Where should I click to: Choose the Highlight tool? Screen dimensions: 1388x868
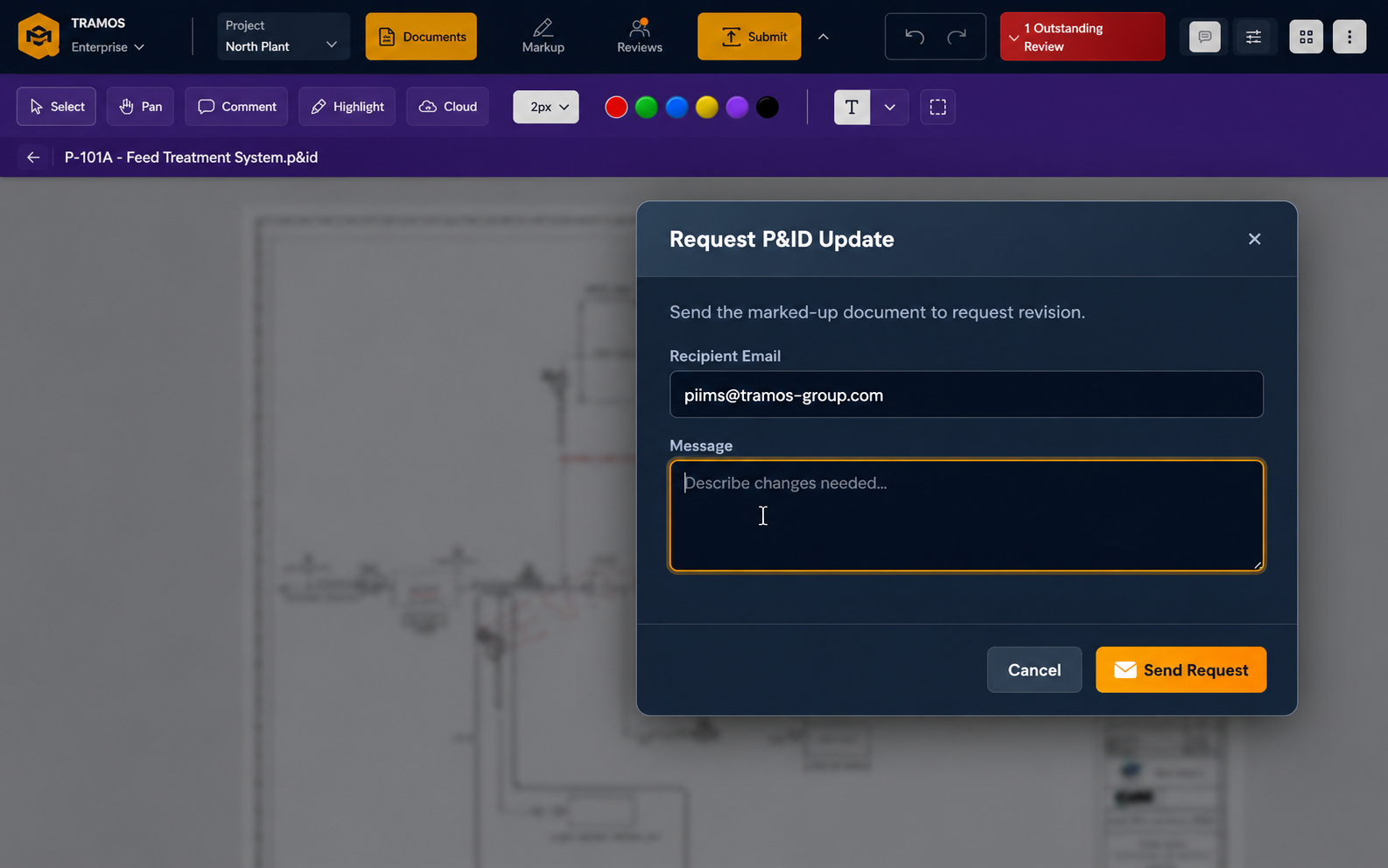pos(347,107)
